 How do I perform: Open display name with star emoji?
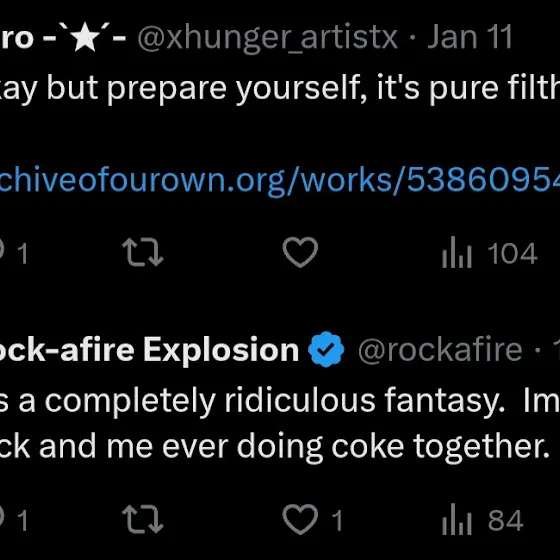63,38
